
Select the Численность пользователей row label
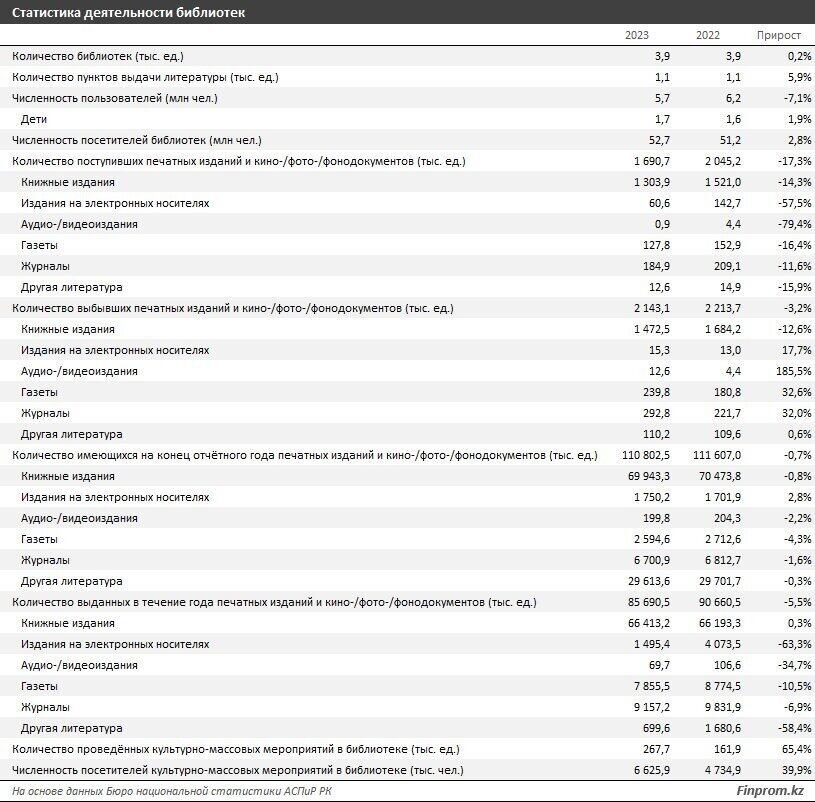click(115, 98)
